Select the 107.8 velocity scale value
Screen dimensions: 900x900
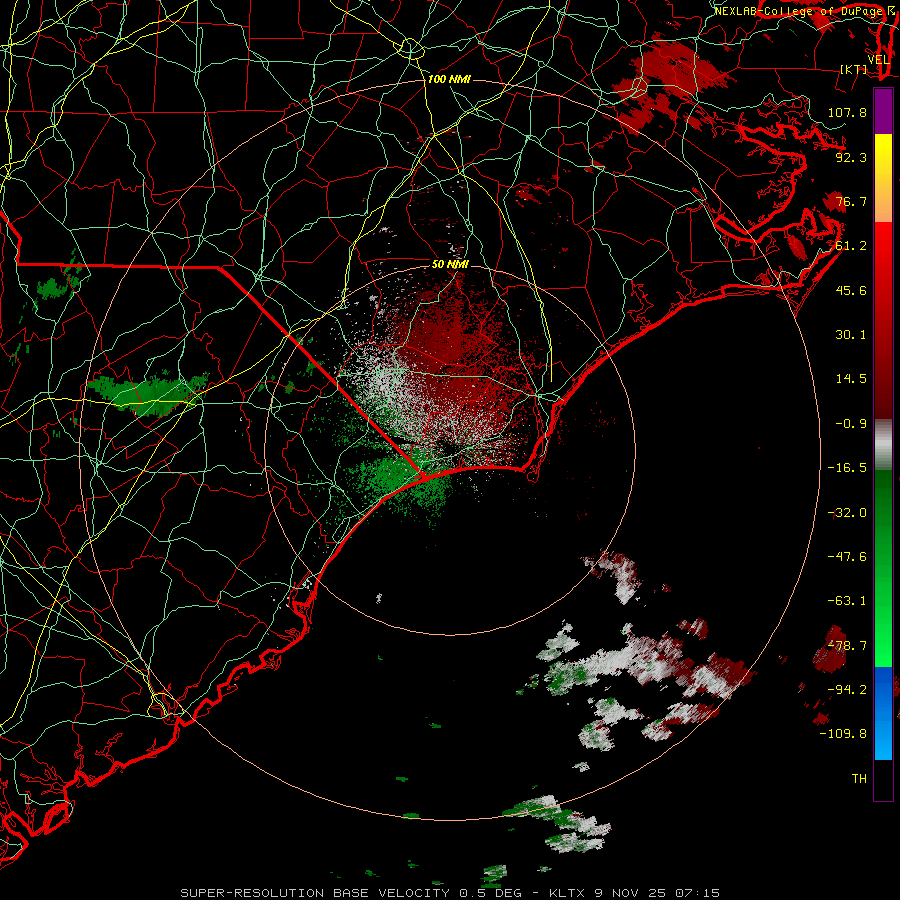847,112
